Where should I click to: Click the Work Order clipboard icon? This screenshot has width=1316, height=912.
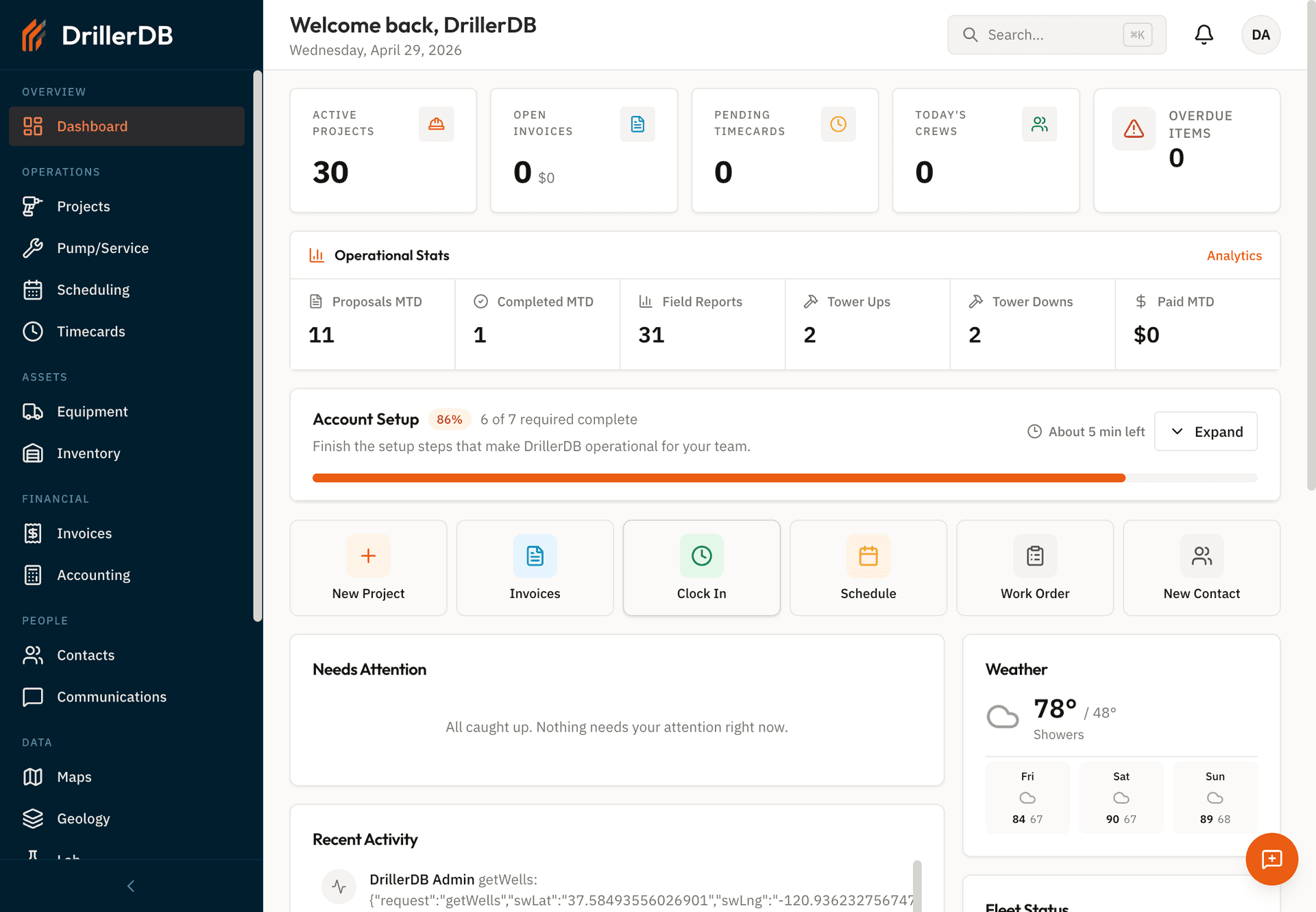point(1035,555)
